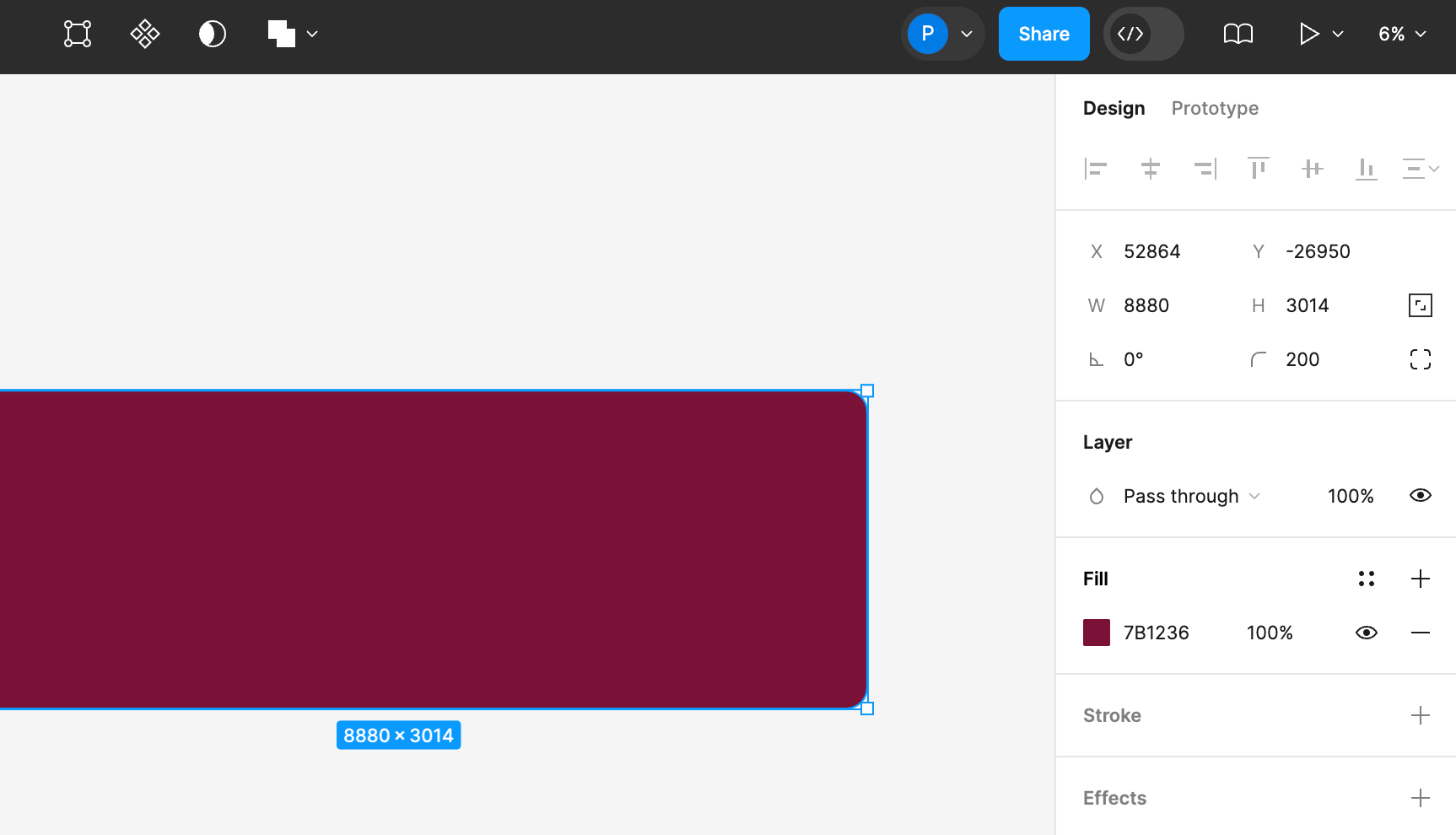Screen dimensions: 1456x835
Task: Click the user avatar P
Action: (928, 34)
